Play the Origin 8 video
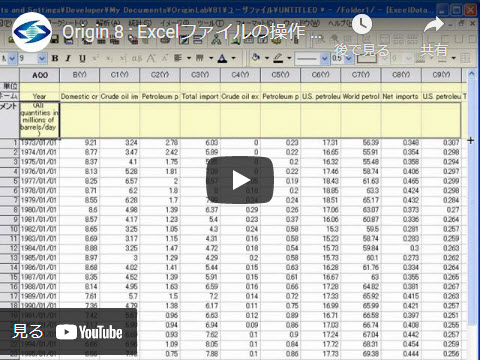The image size is (480, 360). 240,180
